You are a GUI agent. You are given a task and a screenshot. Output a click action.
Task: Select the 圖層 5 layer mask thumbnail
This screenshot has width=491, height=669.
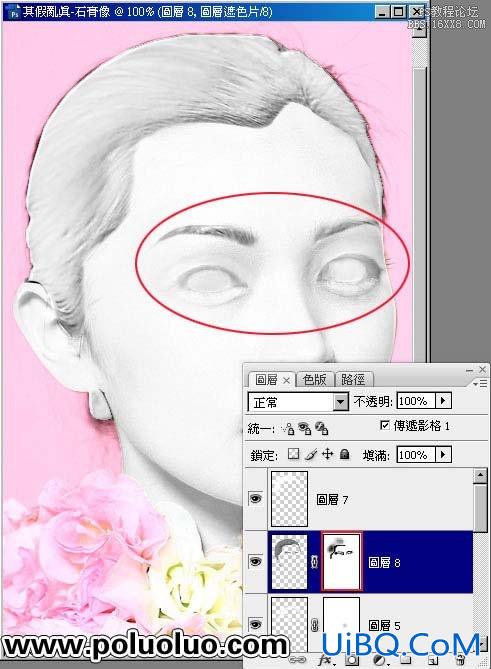click(342, 623)
